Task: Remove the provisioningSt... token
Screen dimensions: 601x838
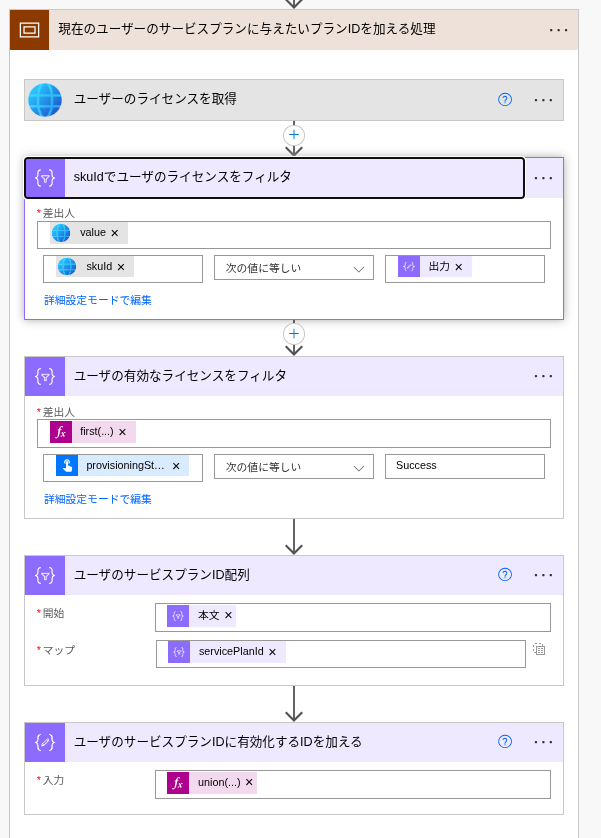Action: (176, 466)
